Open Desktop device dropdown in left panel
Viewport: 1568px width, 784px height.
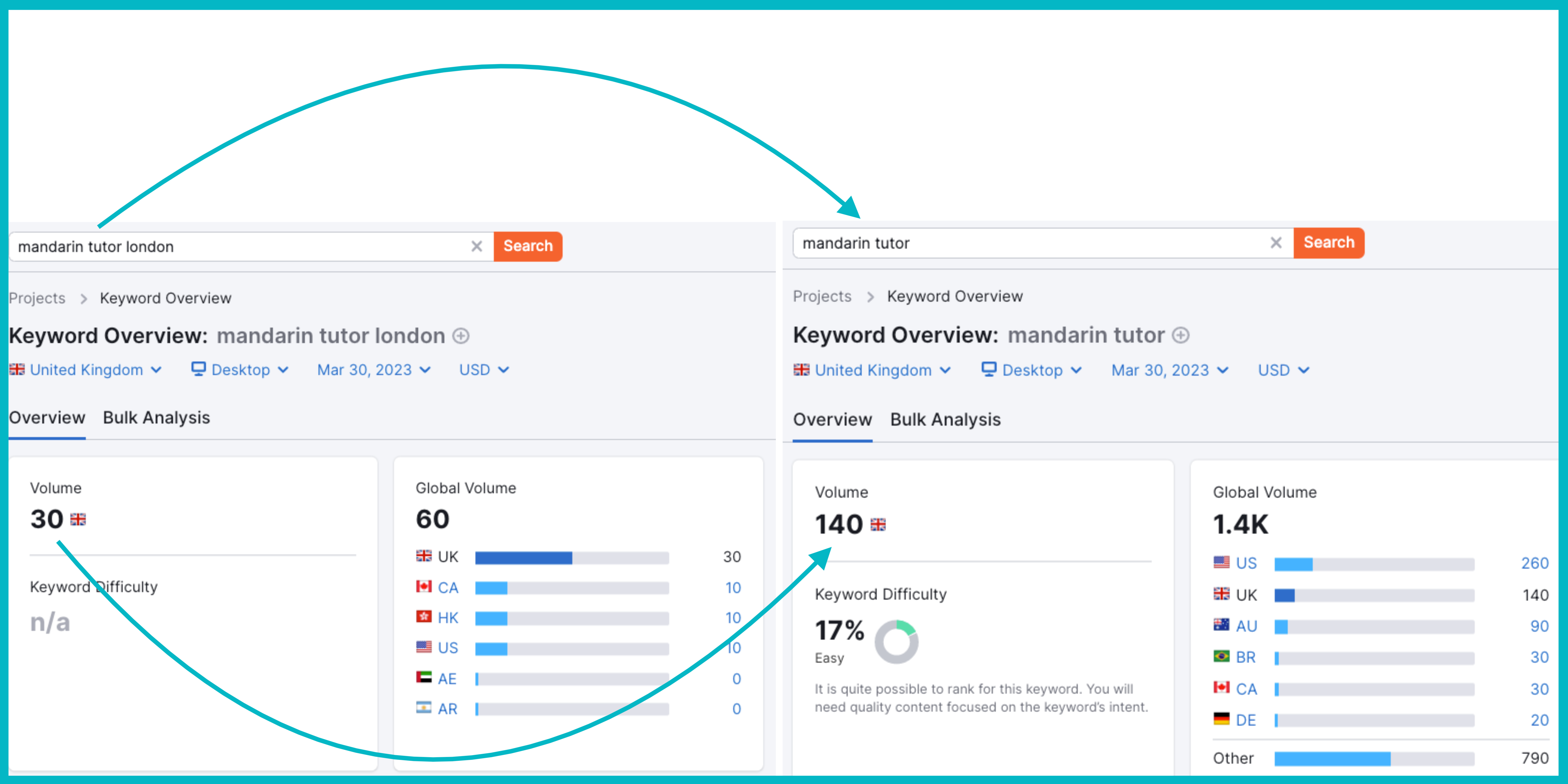[240, 370]
